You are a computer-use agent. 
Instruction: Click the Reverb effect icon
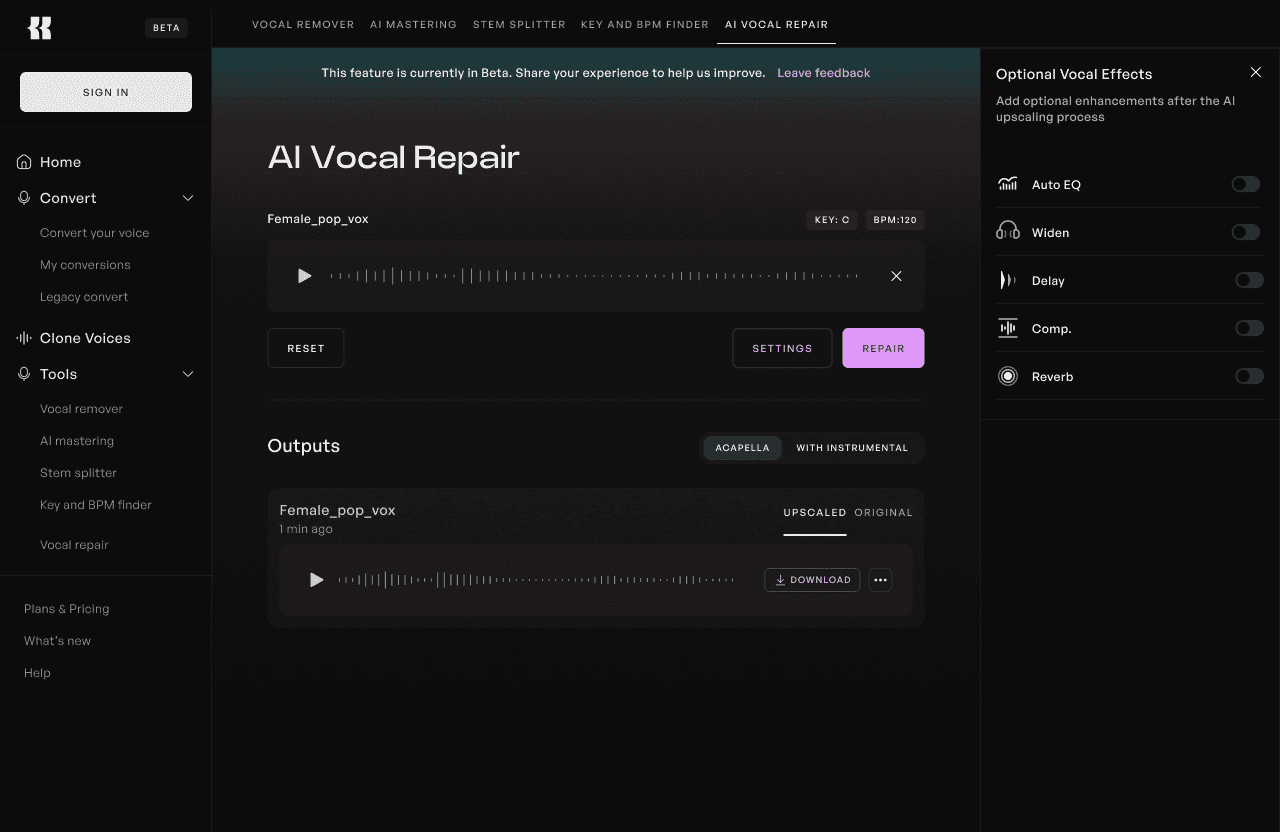(x=1008, y=376)
